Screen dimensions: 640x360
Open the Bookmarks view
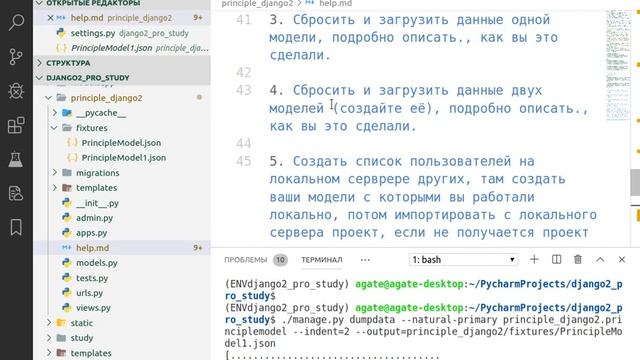16,227
